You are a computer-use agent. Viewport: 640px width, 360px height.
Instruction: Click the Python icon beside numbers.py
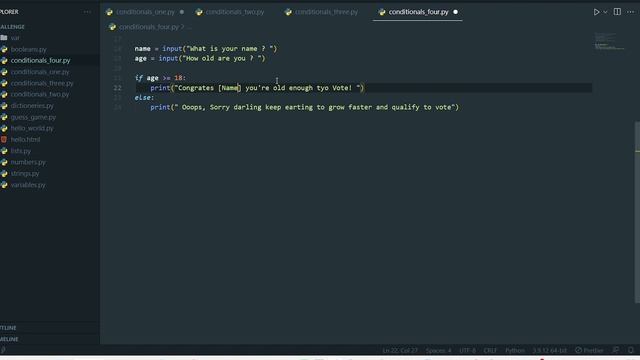4,162
